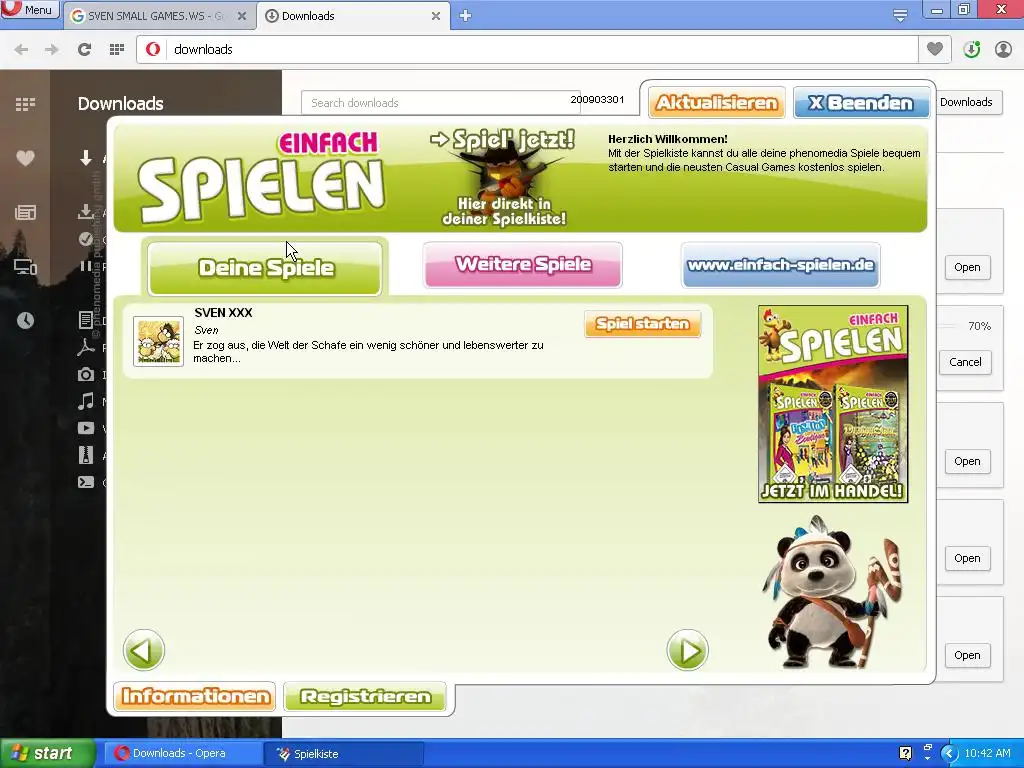Screen dimensions: 1024x768
Task: Bookmark page with heart icon in address bar
Action: 935,49
